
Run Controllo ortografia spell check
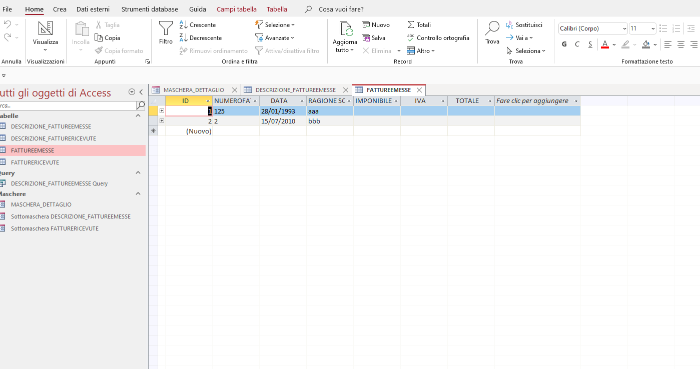tap(438, 38)
